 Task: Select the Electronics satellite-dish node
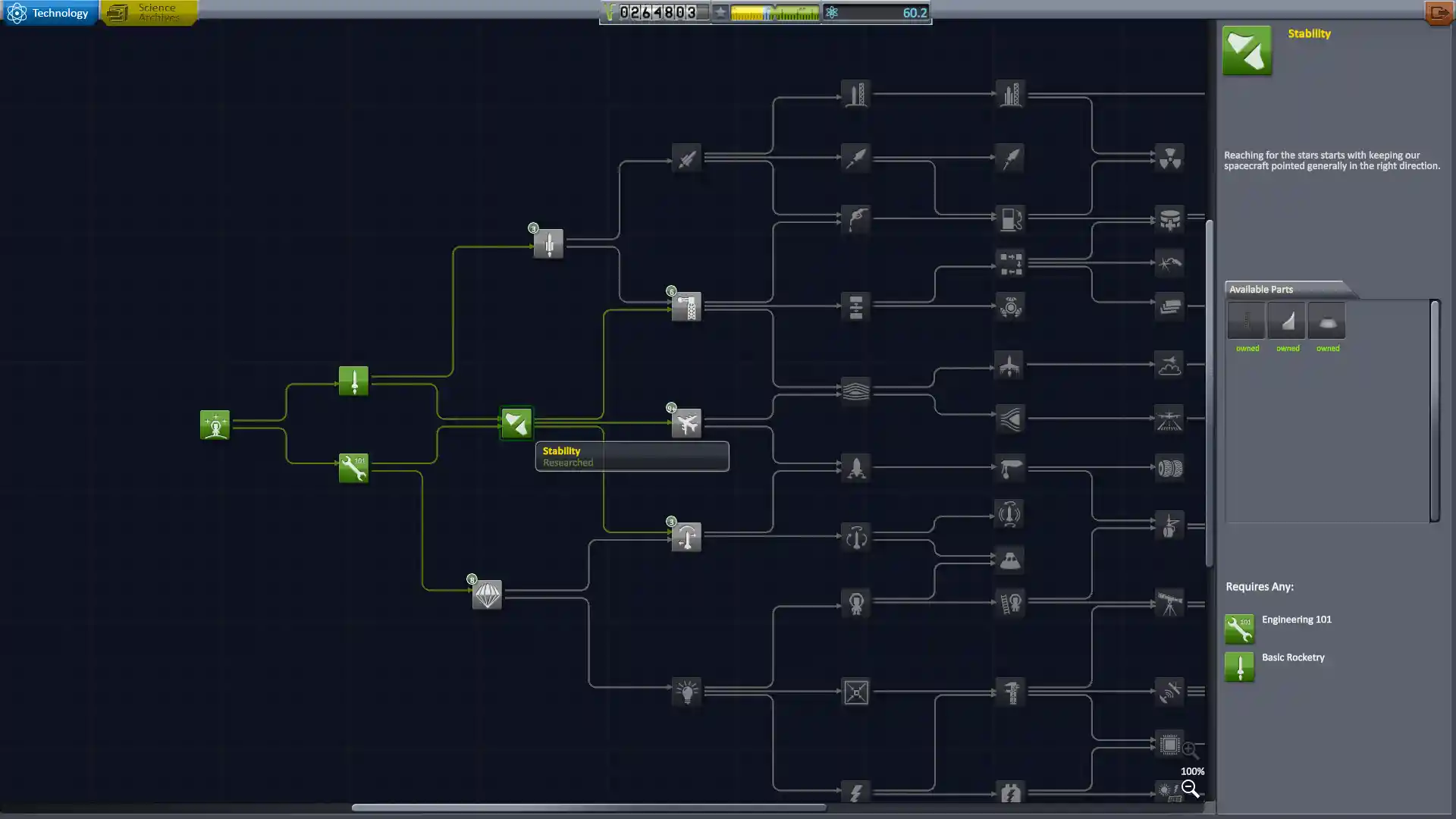point(1169,692)
